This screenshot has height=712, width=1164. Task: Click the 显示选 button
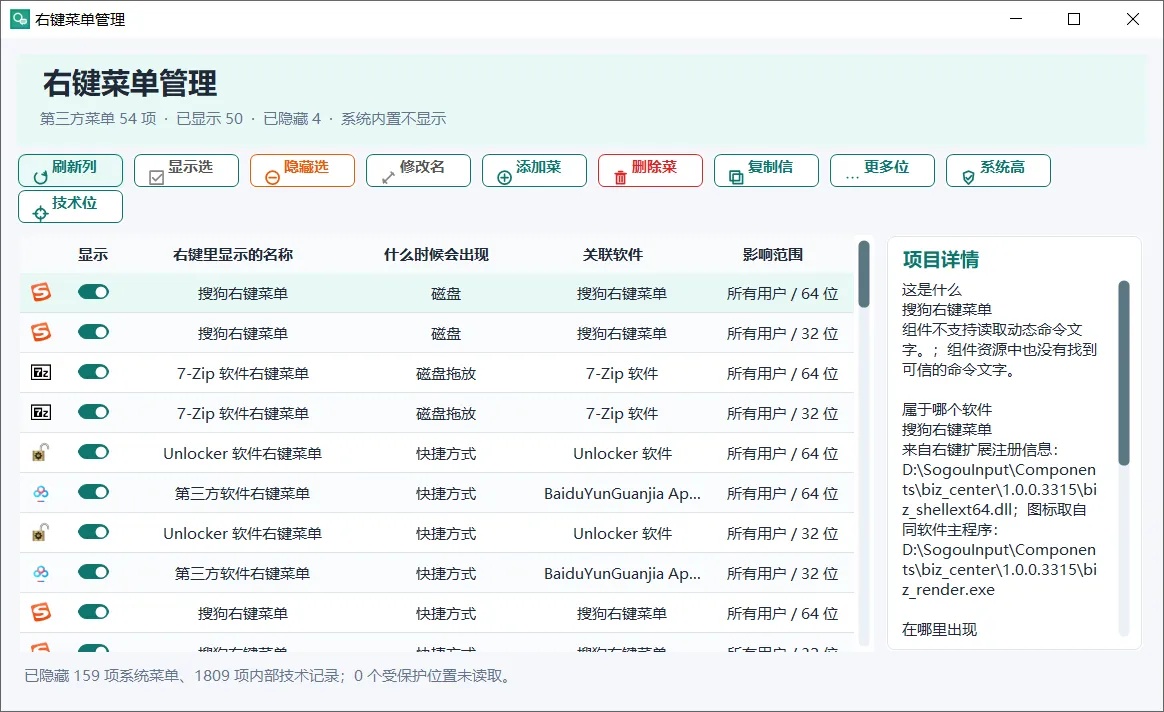click(186, 171)
